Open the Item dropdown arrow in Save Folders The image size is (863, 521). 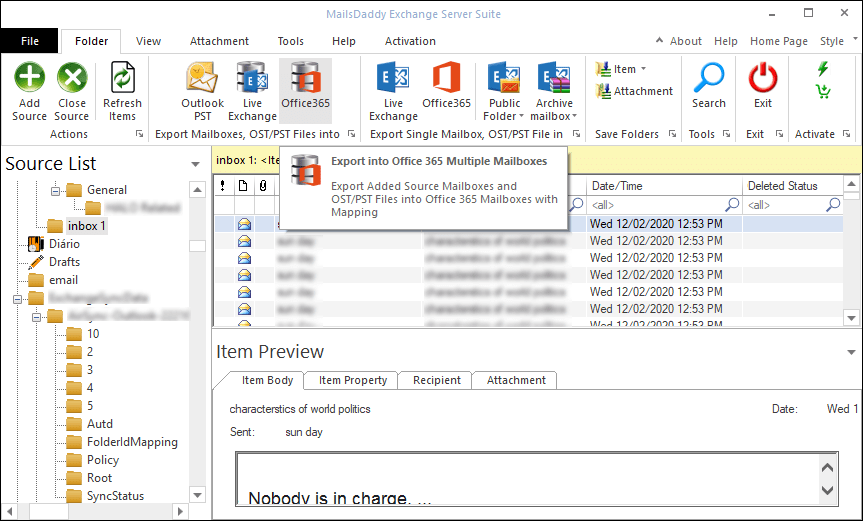pos(643,69)
